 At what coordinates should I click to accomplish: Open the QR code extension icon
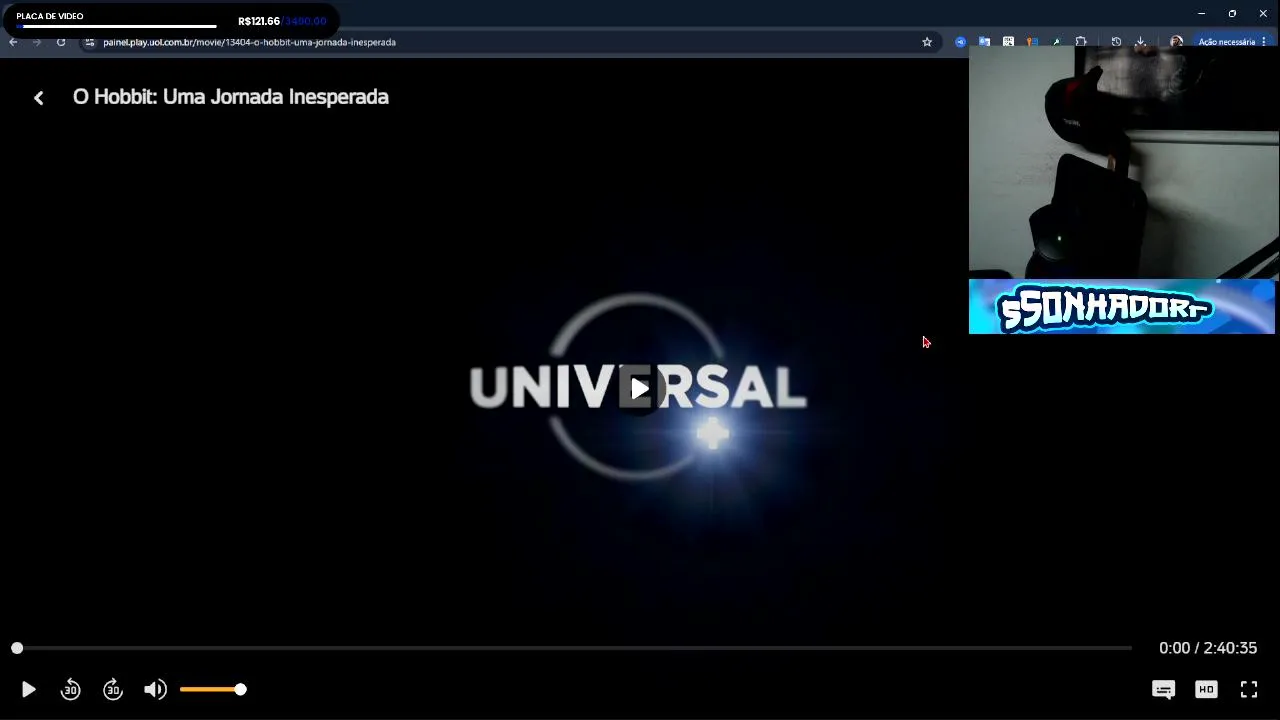tap(1008, 42)
